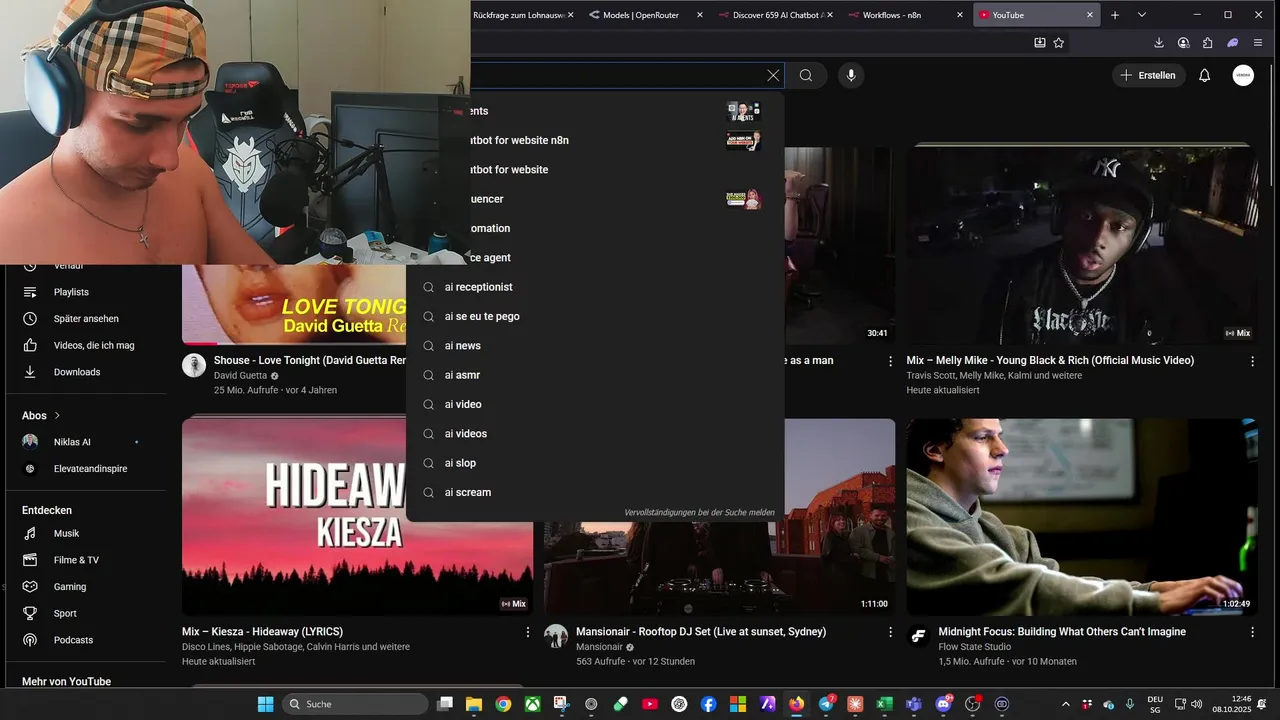The height and width of the screenshot is (720, 1280).
Task: Choose the 'ai news' suggestion
Action: click(595, 346)
